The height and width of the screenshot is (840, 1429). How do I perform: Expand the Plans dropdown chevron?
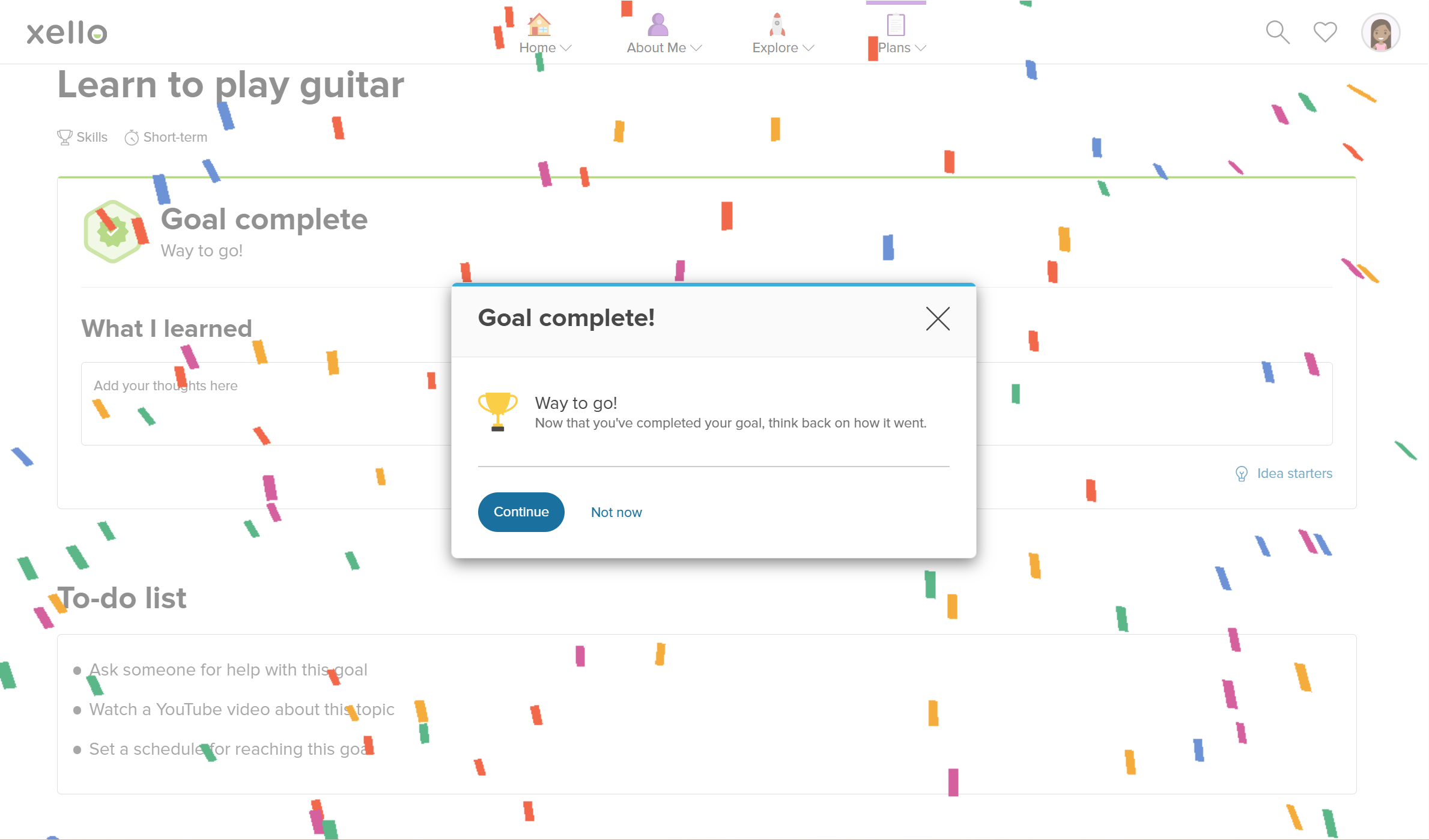(921, 48)
